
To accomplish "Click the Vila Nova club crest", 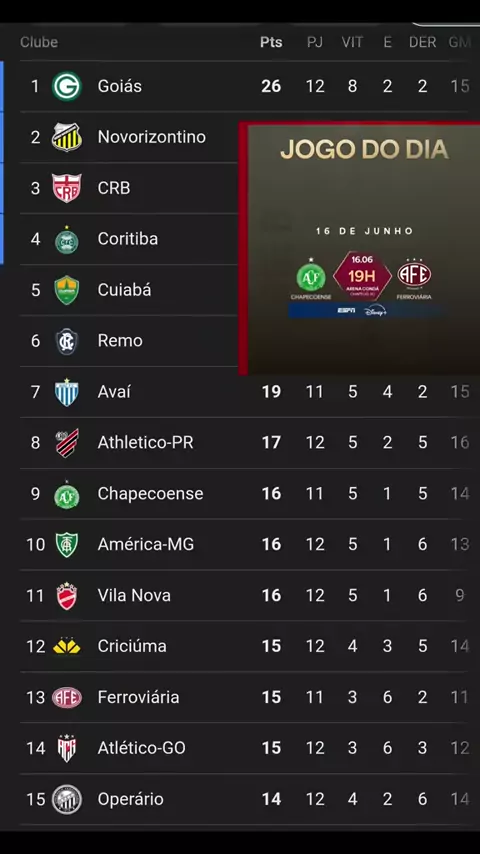I will tap(66, 595).
